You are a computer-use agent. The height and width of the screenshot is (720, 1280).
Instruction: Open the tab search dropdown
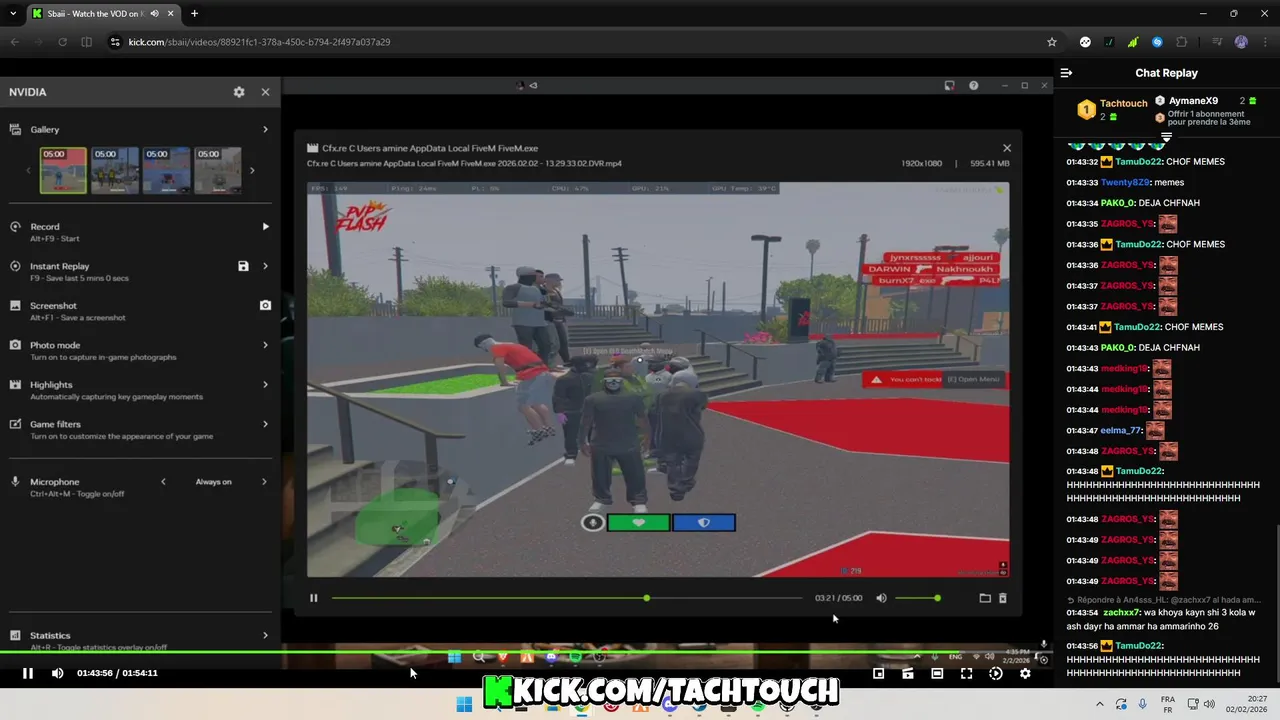click(13, 14)
